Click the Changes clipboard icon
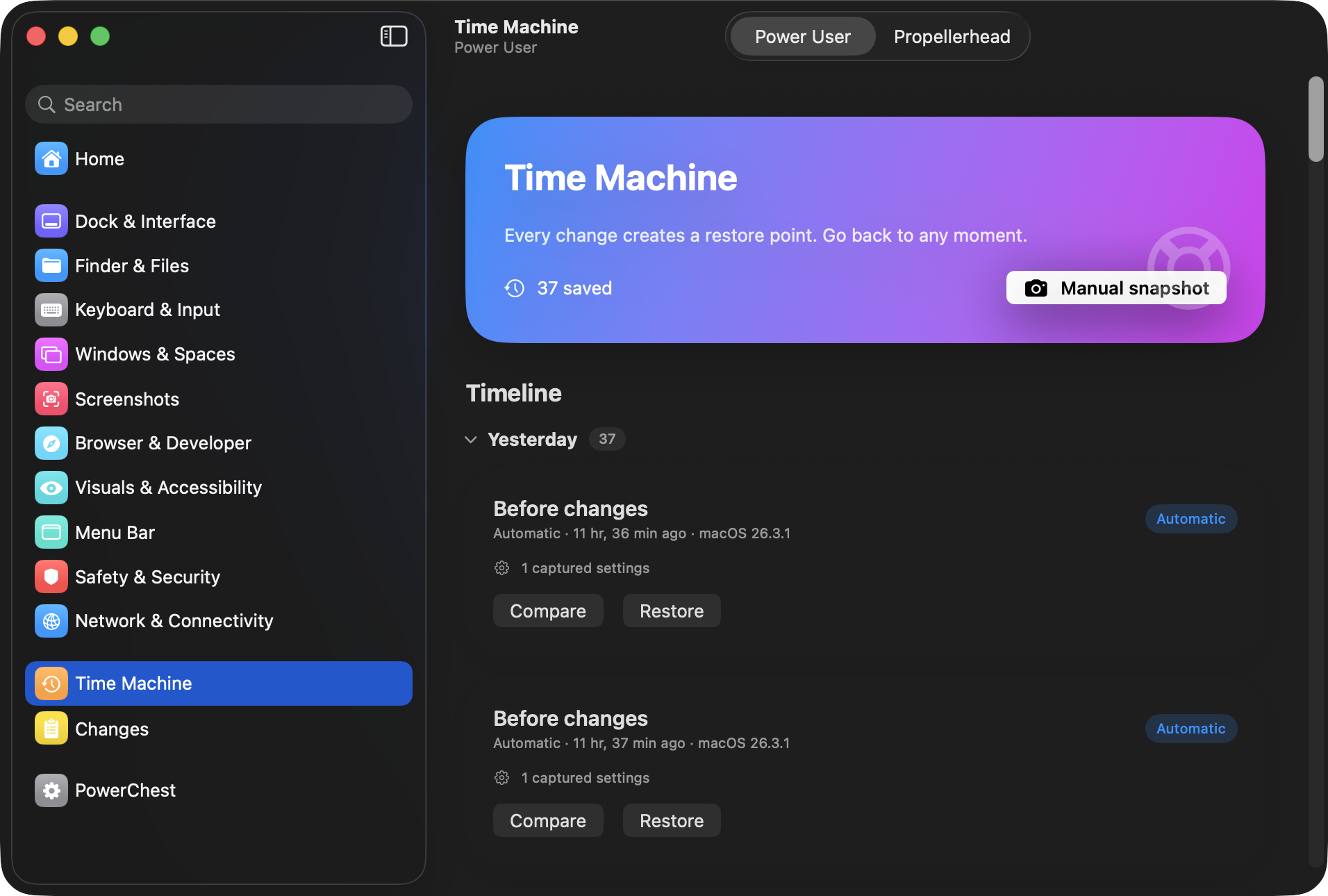 pos(51,729)
